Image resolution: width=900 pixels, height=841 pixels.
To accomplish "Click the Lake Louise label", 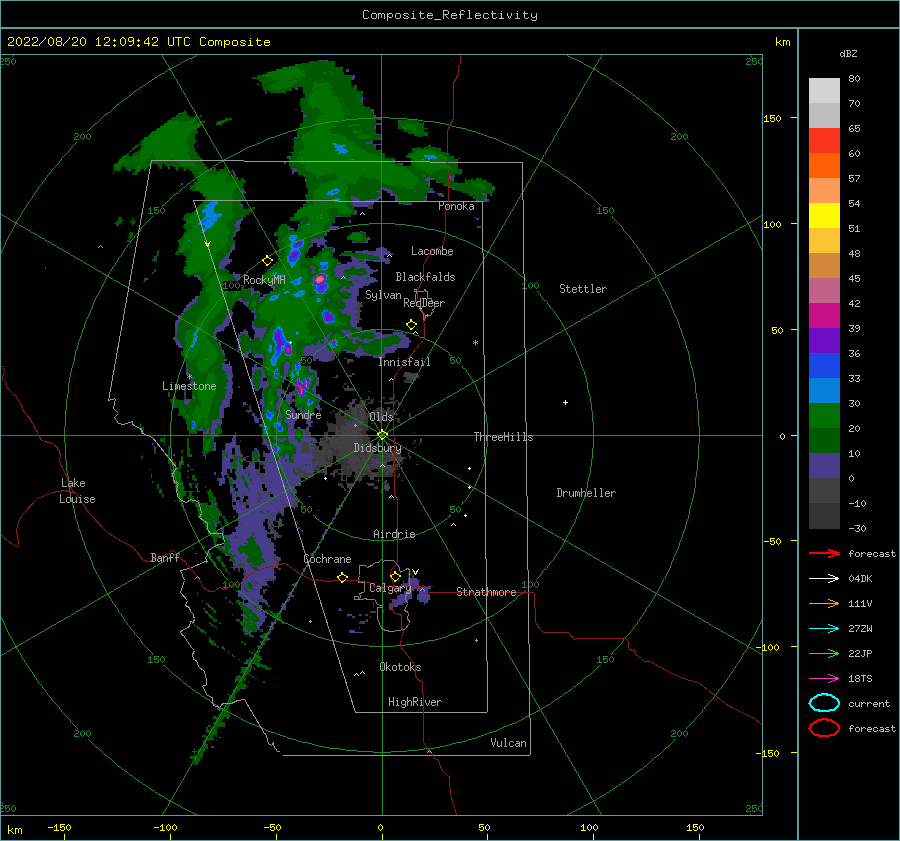I will [77, 491].
